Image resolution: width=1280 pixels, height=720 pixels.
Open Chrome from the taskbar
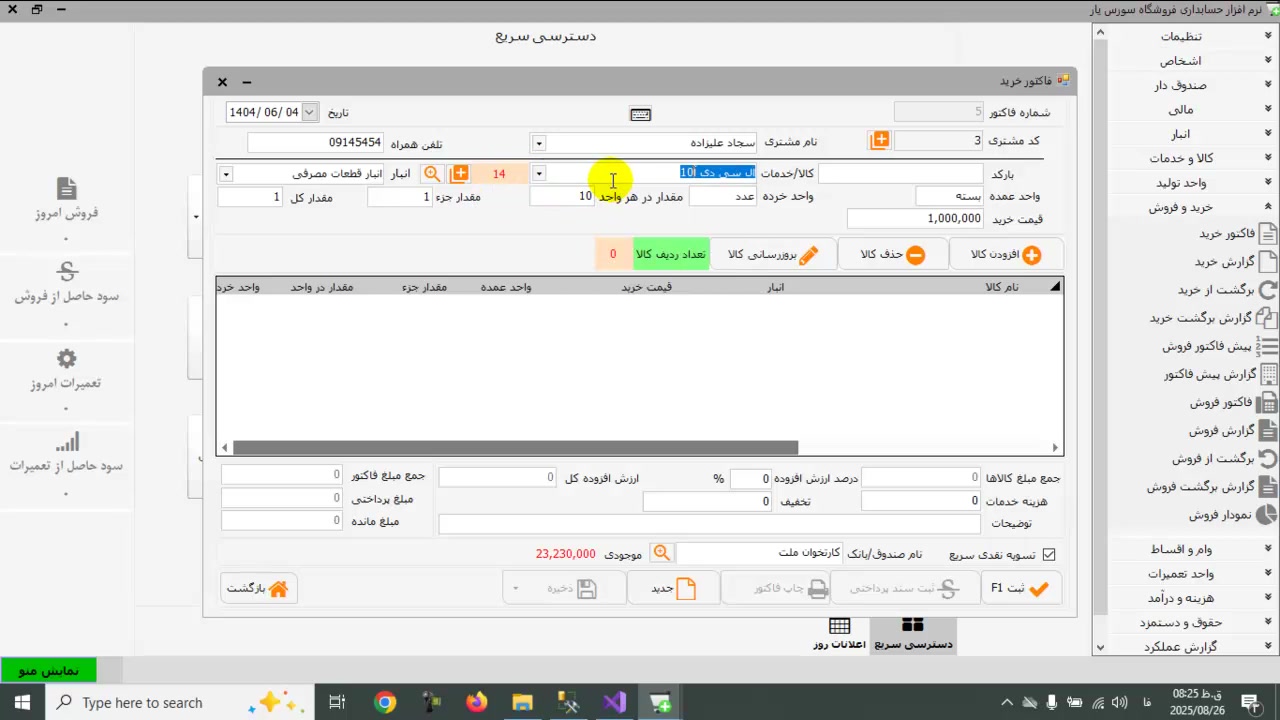(385, 702)
